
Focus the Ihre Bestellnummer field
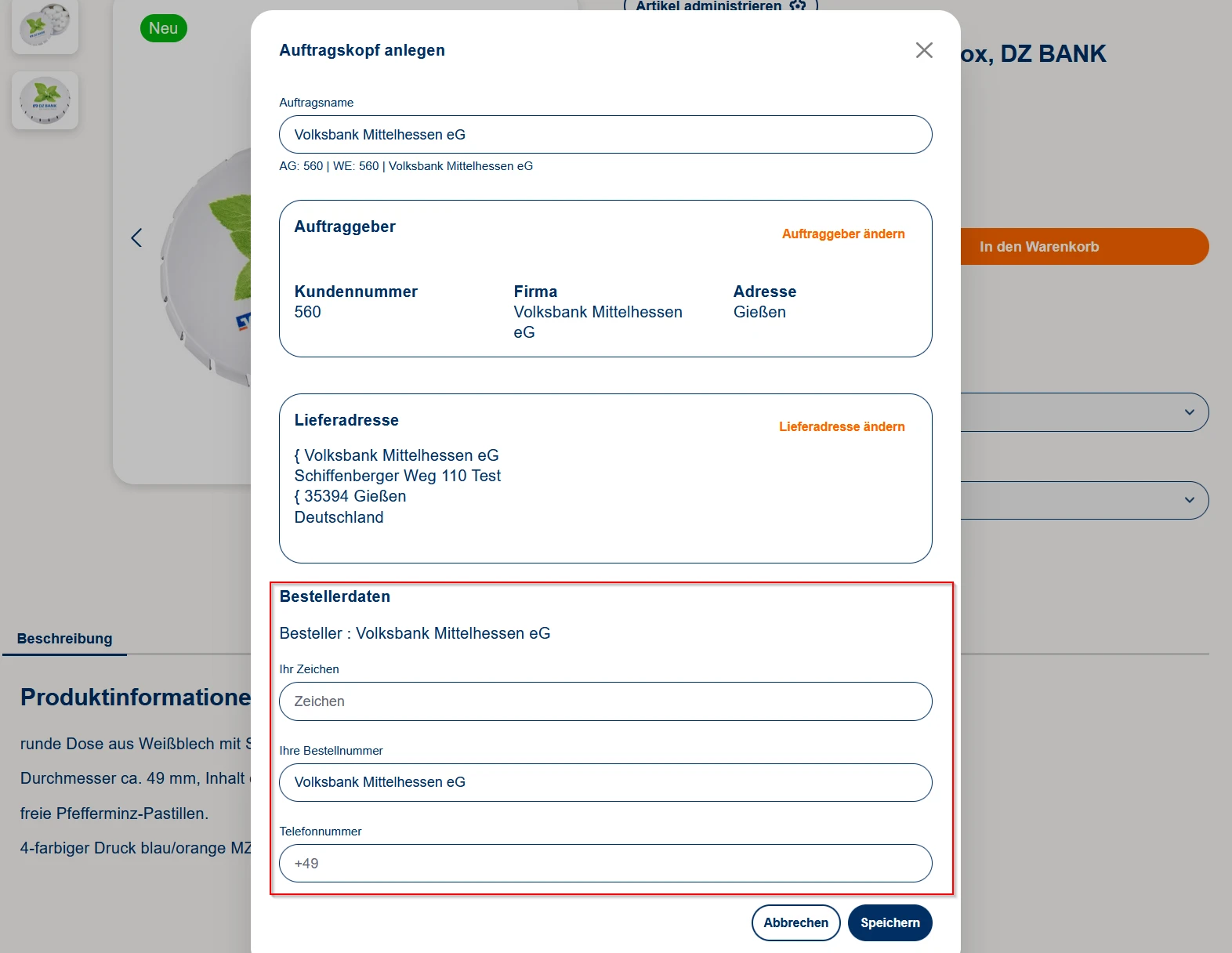click(x=605, y=782)
